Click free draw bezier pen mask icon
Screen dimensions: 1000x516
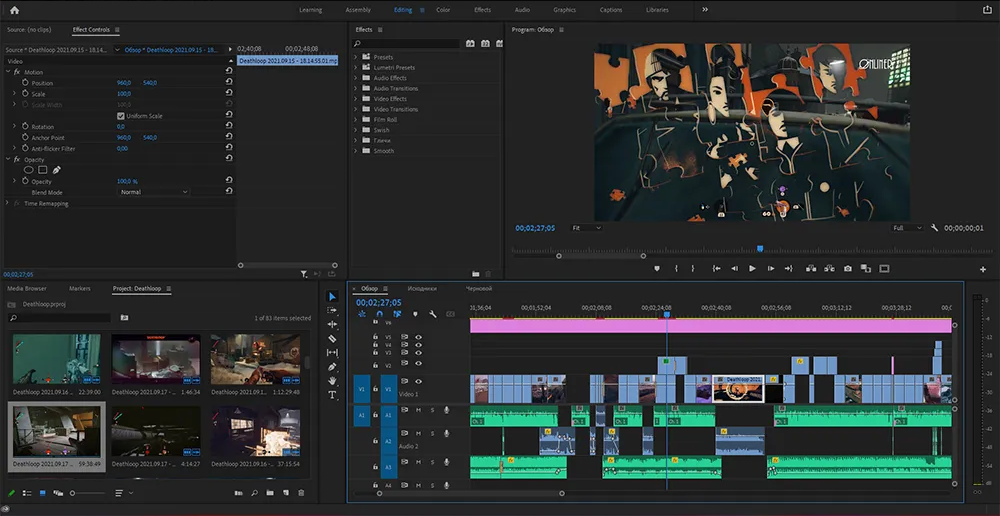click(57, 170)
